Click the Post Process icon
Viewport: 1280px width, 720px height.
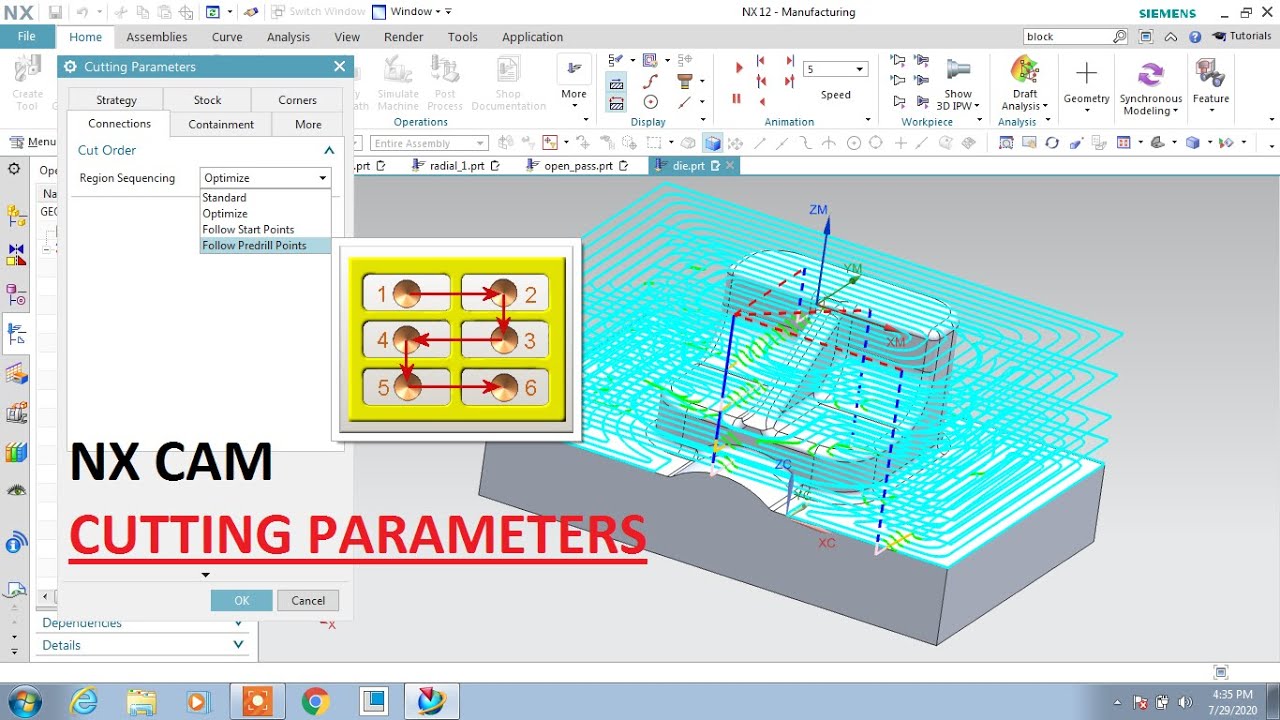(x=445, y=84)
